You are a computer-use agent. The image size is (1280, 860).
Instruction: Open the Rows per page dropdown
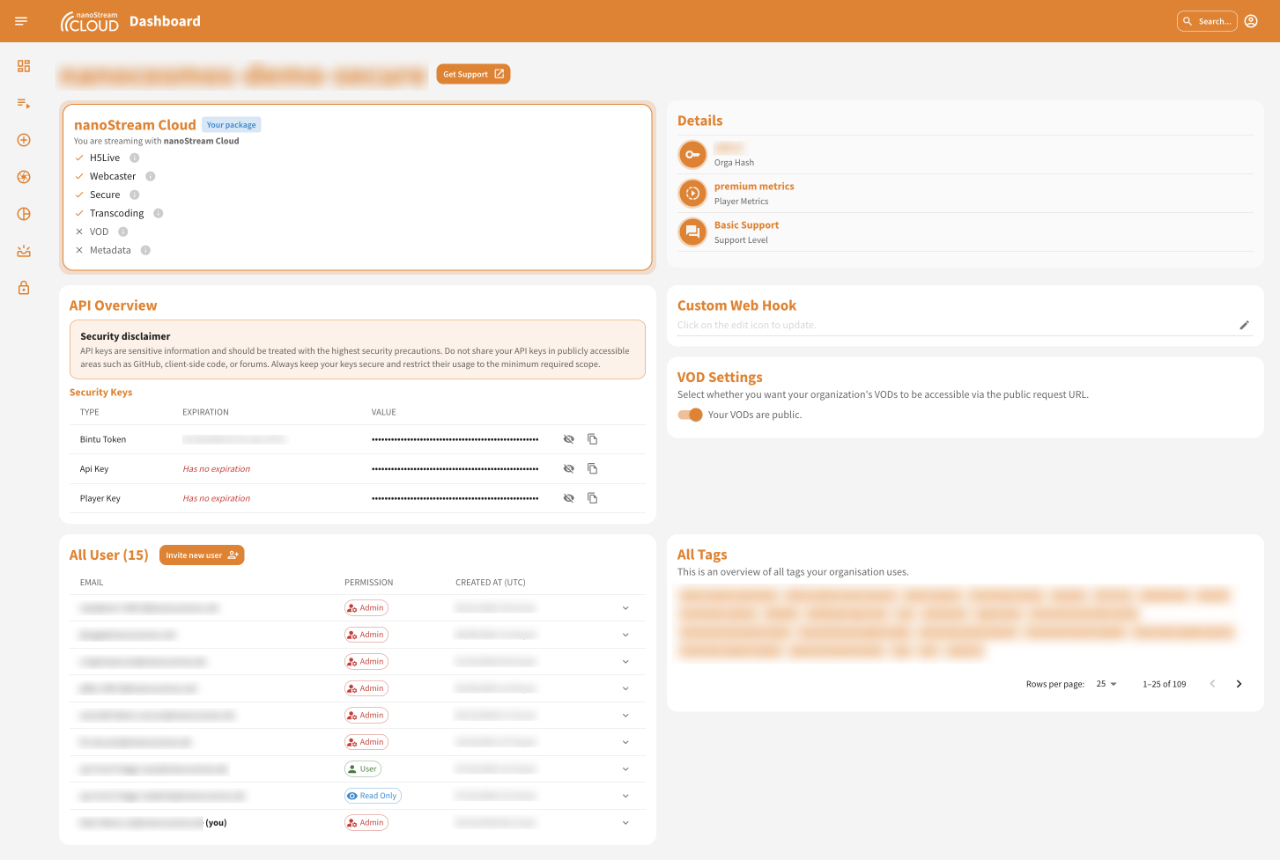click(1106, 684)
